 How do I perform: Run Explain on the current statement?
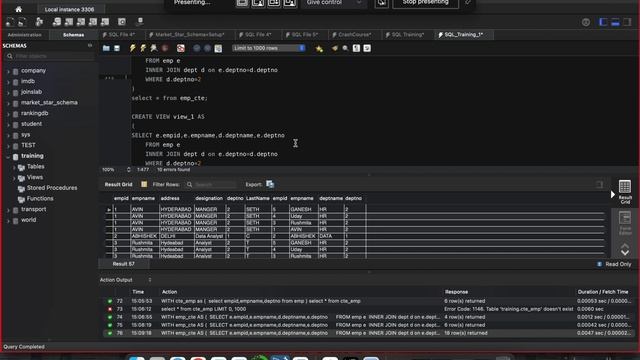(153, 48)
